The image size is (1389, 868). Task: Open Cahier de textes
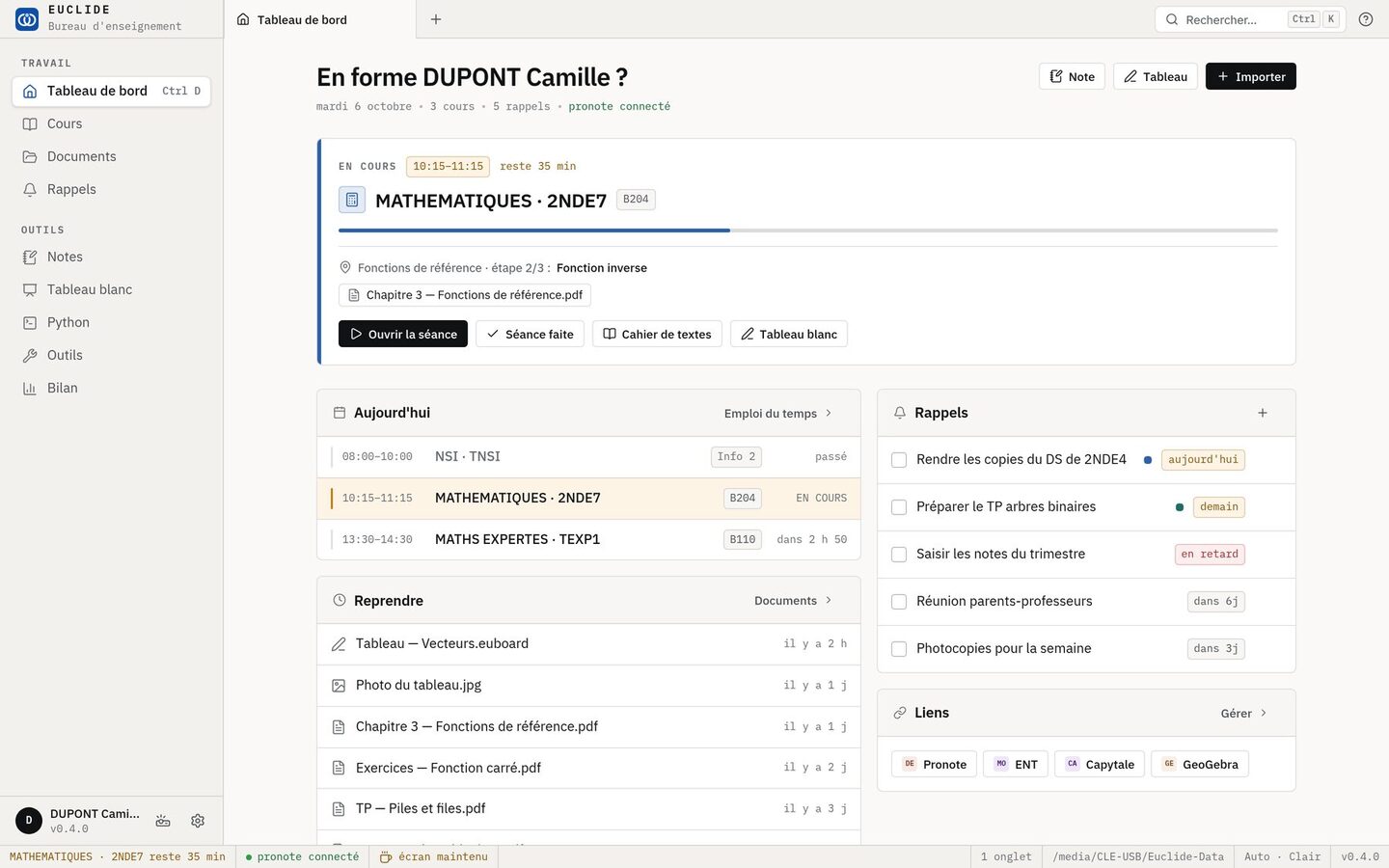point(657,334)
